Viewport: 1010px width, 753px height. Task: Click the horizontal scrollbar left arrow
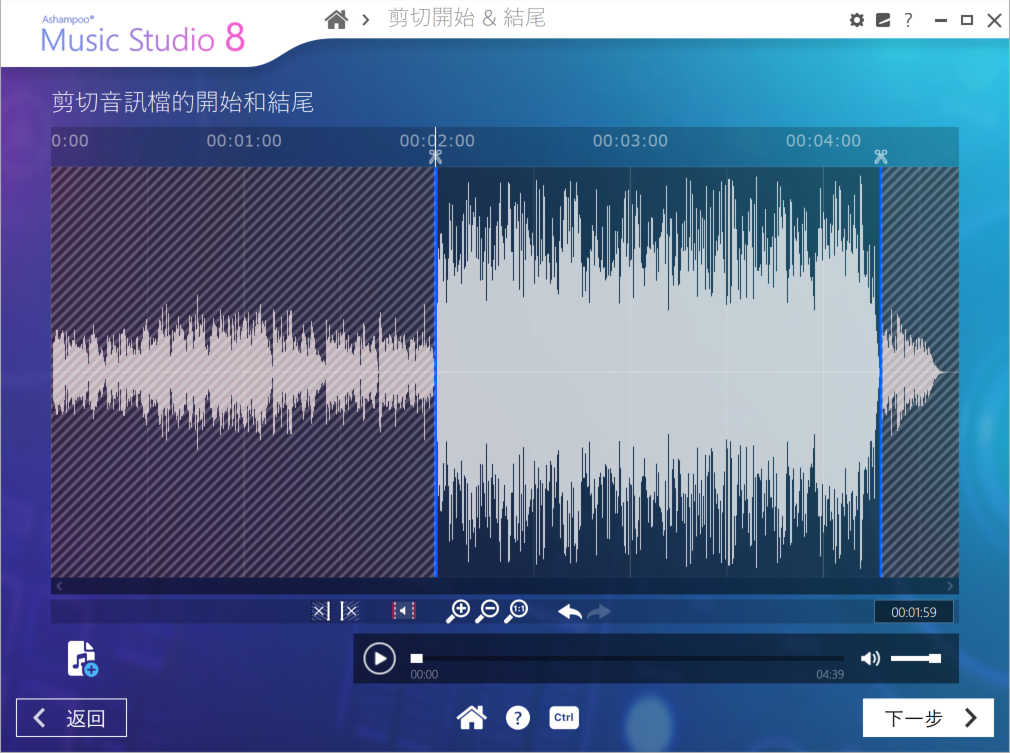click(59, 586)
